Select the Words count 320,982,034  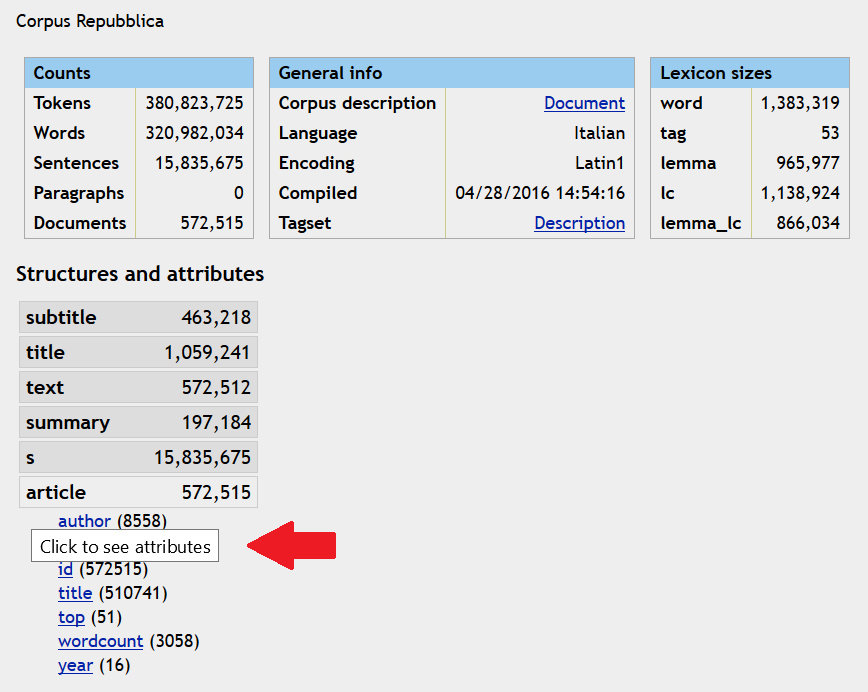click(194, 133)
